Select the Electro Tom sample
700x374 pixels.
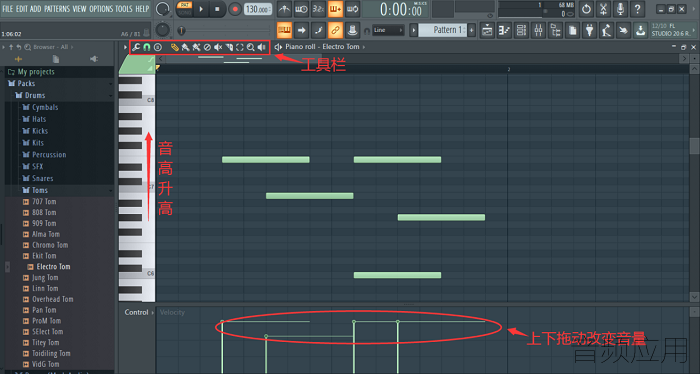click(53, 267)
